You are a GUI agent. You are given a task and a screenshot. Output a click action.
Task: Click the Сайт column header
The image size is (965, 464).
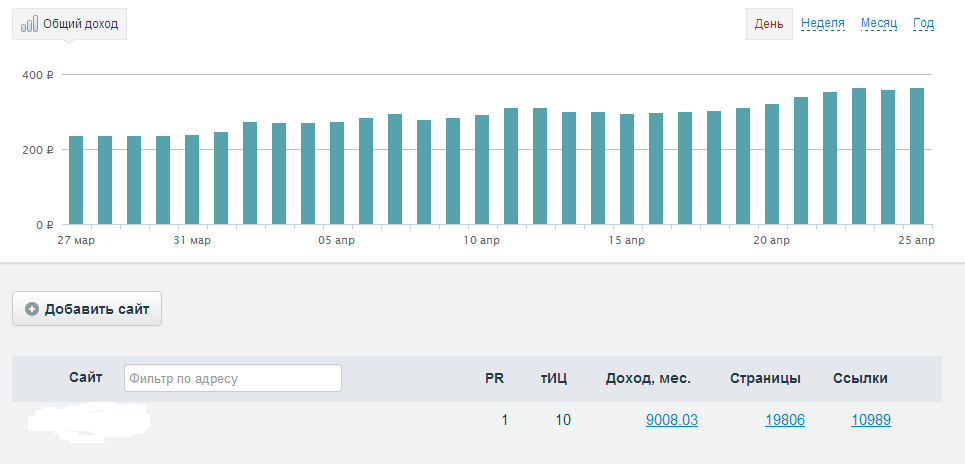click(x=86, y=378)
